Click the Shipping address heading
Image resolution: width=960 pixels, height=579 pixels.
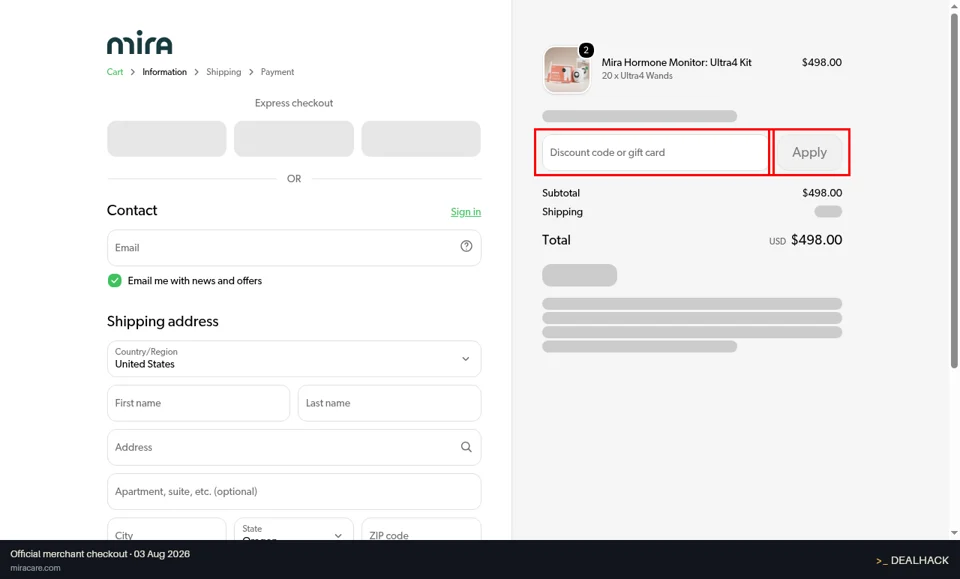point(162,321)
